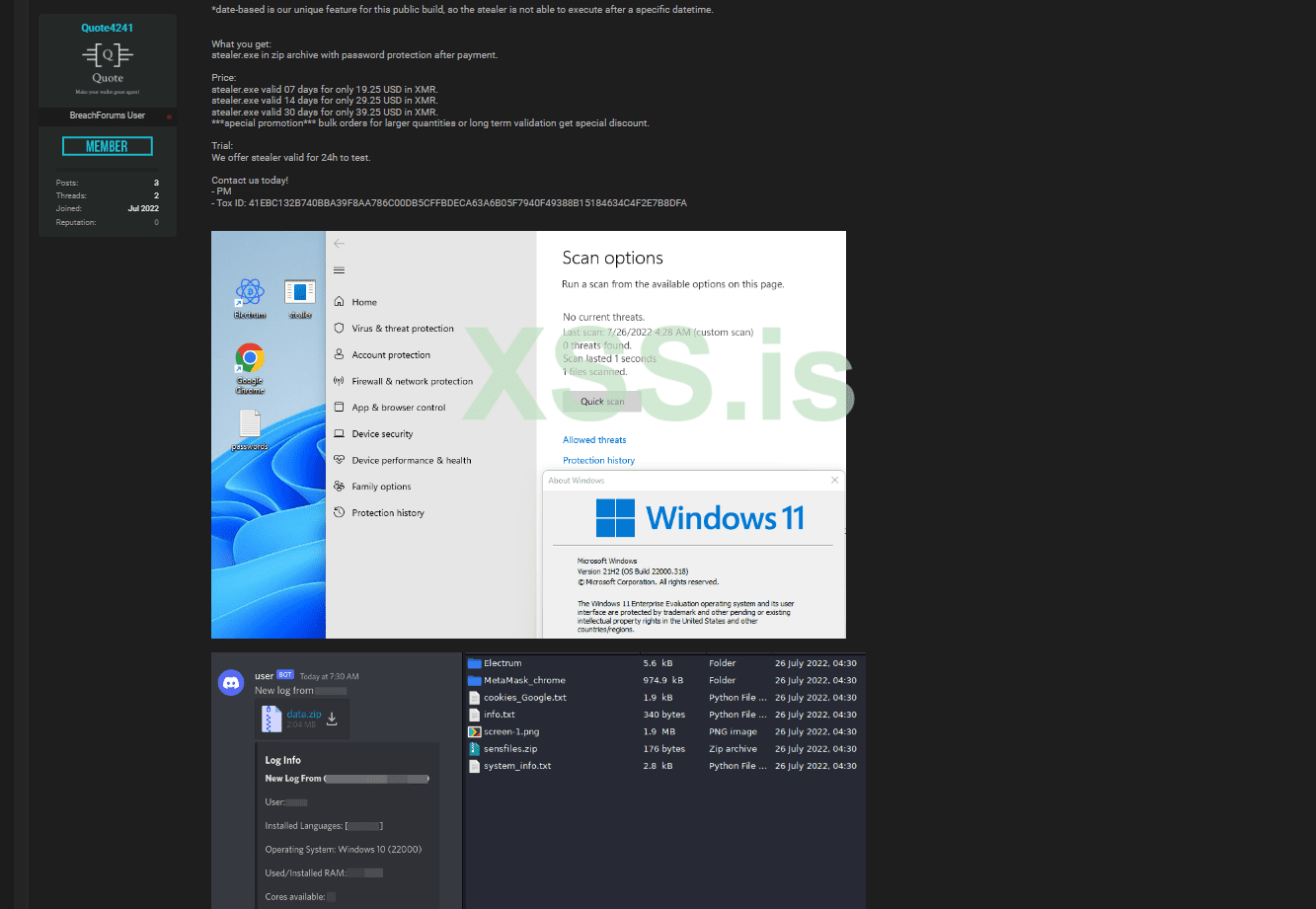
Task: Click the Electrum folder icon in file list
Action: pos(474,663)
